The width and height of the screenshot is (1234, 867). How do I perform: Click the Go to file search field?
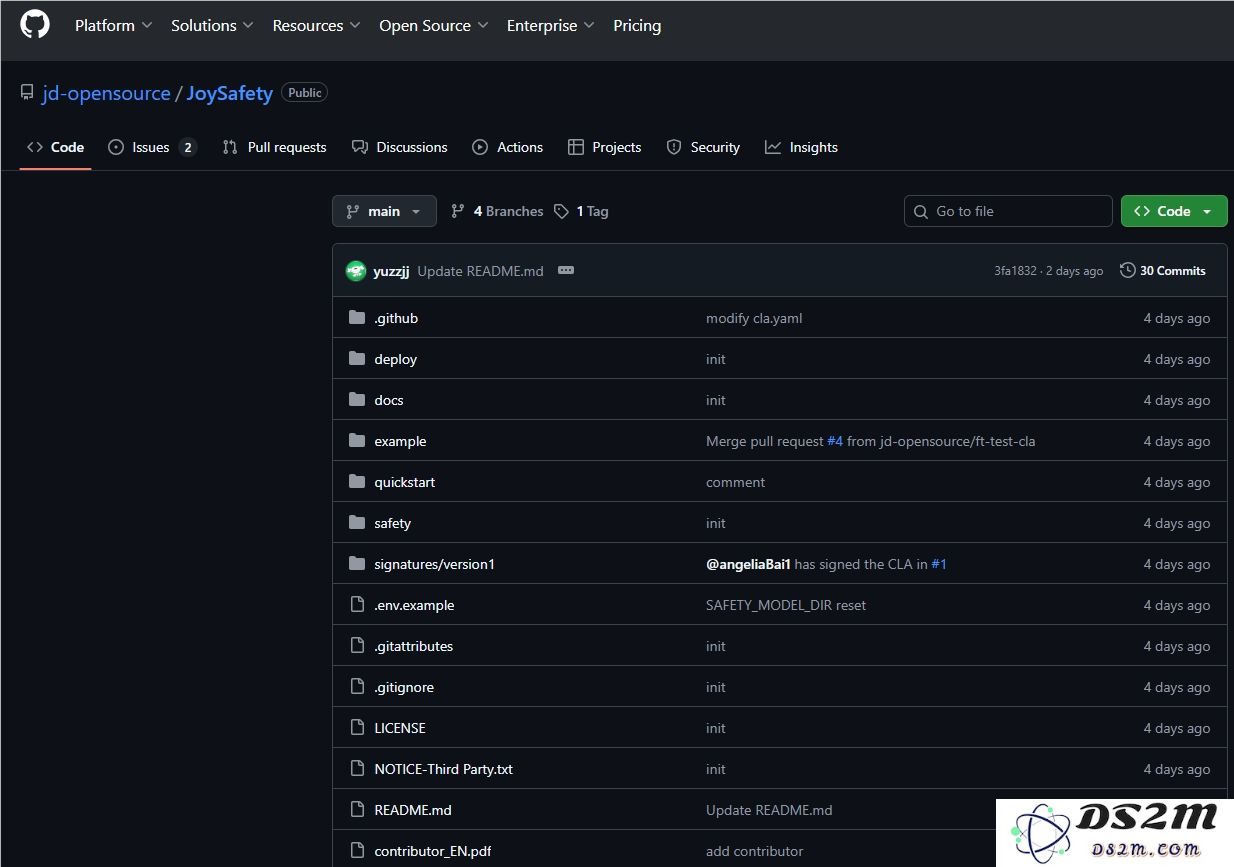click(x=1008, y=211)
